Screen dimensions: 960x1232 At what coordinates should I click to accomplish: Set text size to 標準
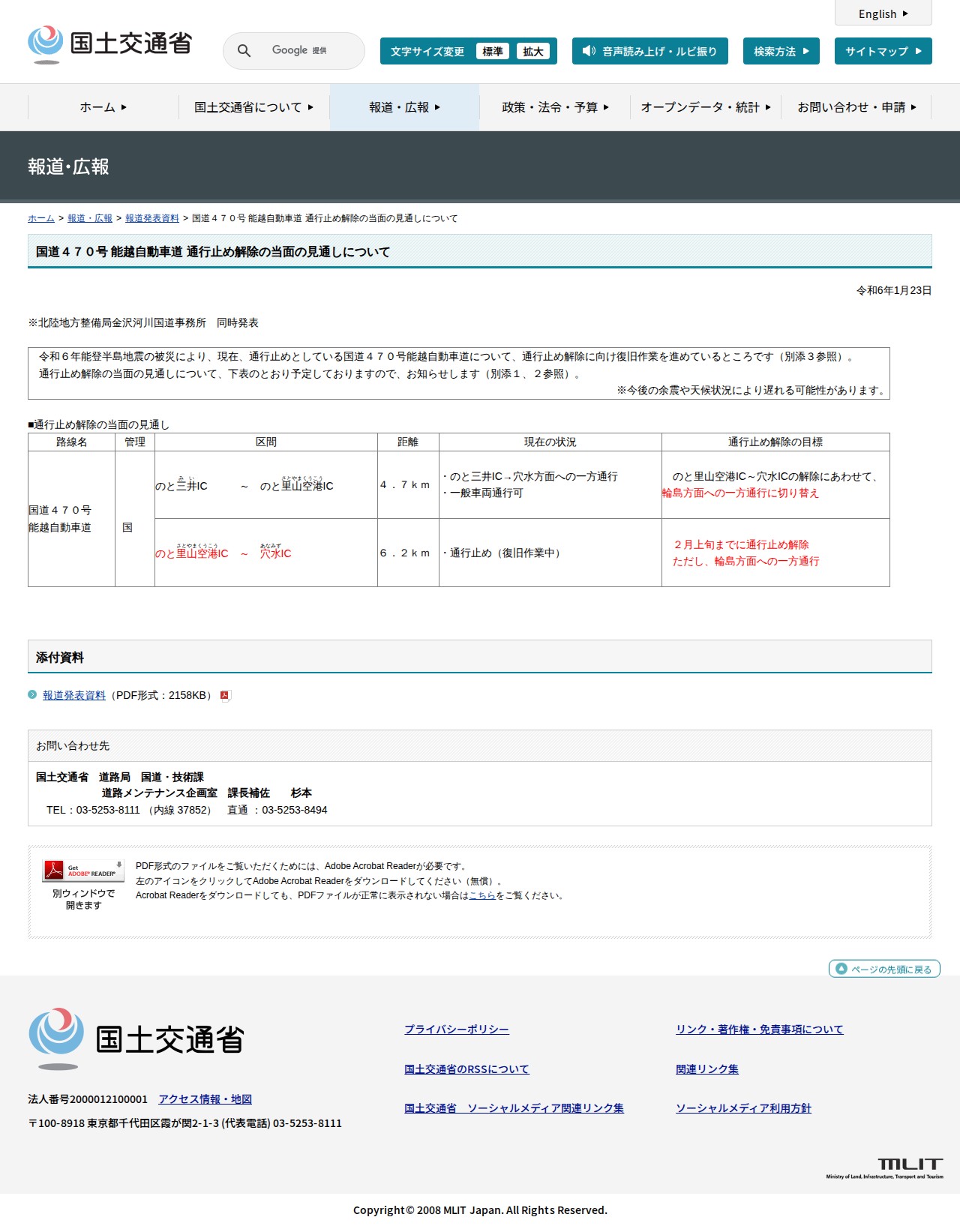coord(492,51)
